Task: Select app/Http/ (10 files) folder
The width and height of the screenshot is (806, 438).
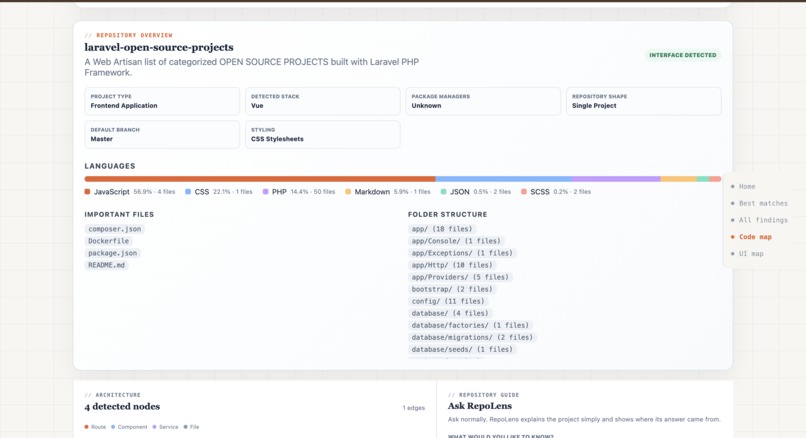Action: (452, 265)
